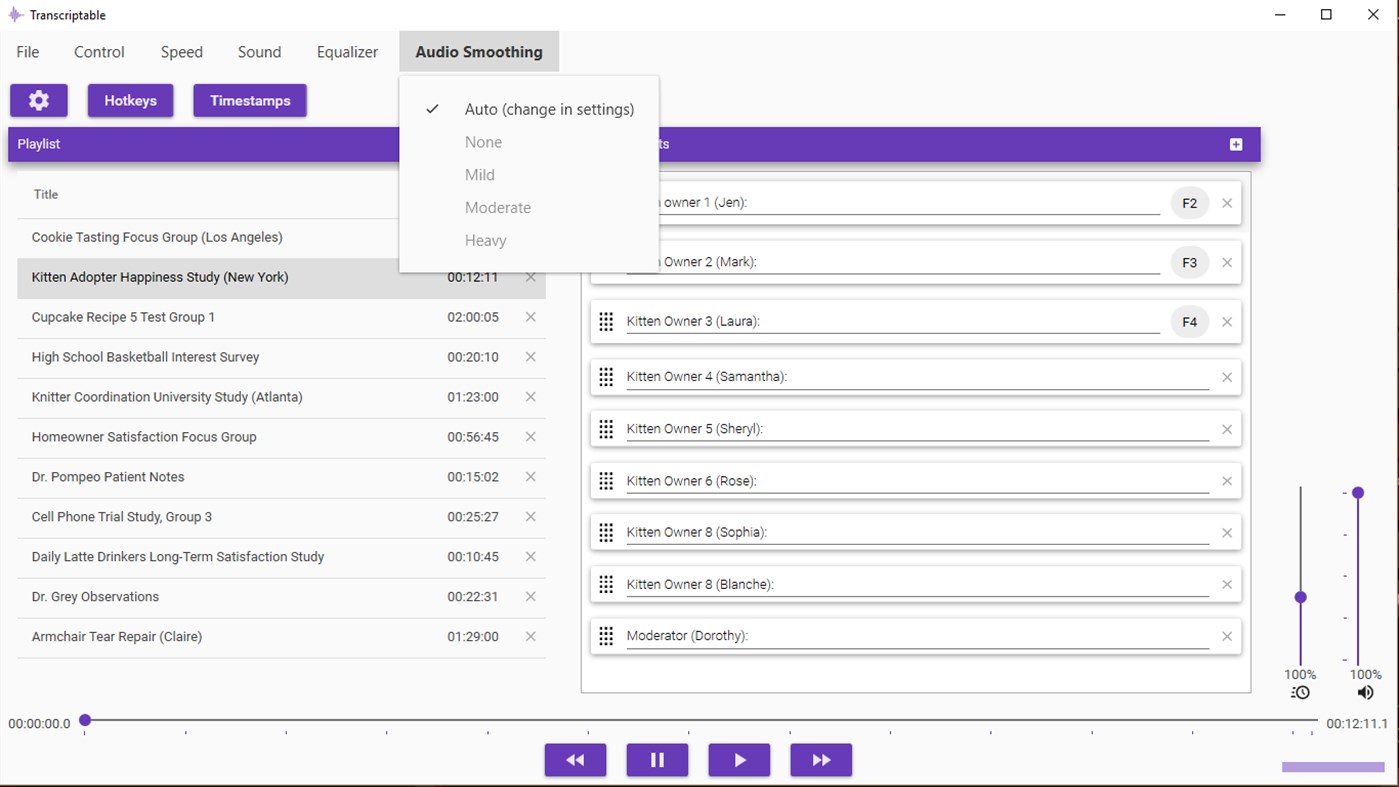Click the playback speed clock icon

[1299, 691]
